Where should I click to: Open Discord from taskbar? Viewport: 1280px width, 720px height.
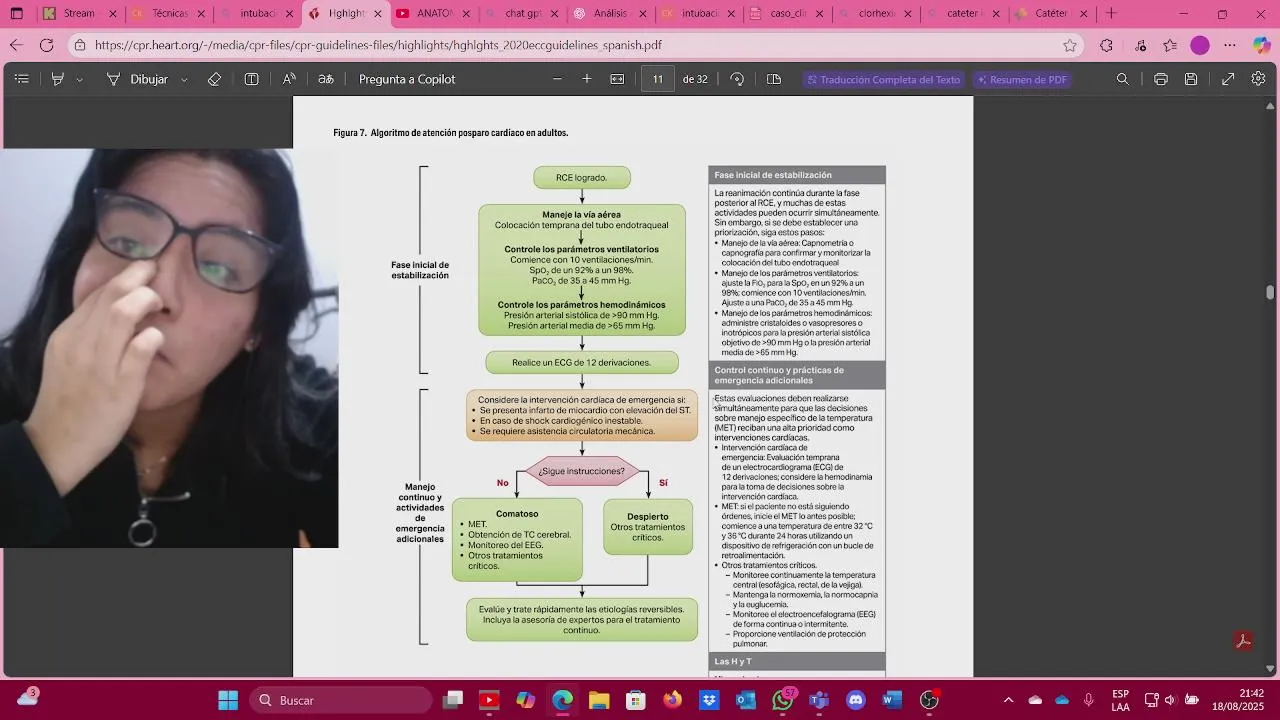[x=856, y=700]
